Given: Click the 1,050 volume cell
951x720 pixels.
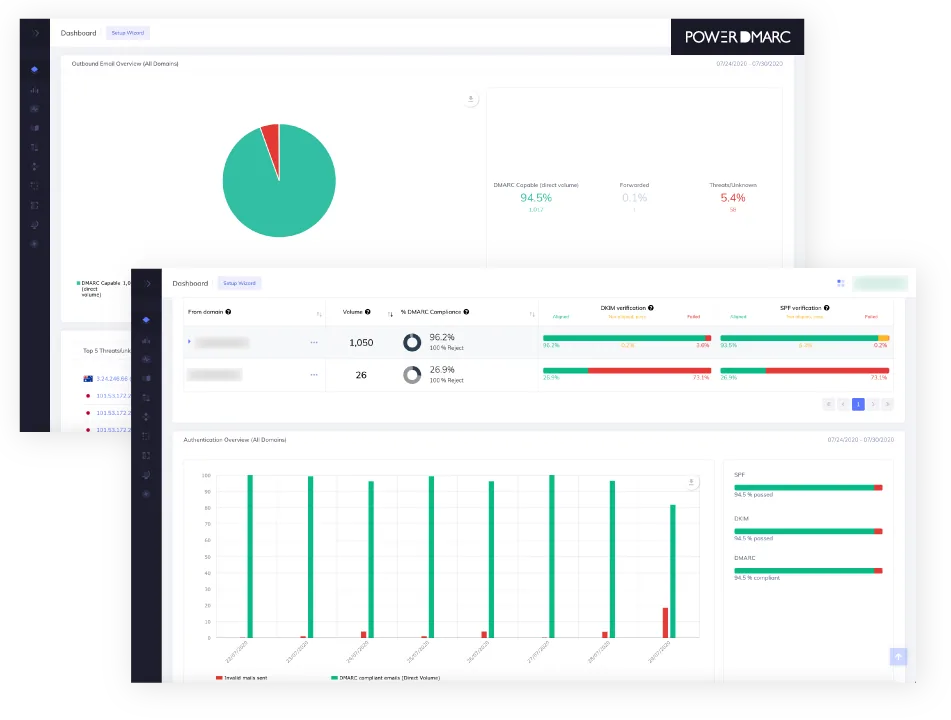Looking at the screenshot, I should click(361, 343).
